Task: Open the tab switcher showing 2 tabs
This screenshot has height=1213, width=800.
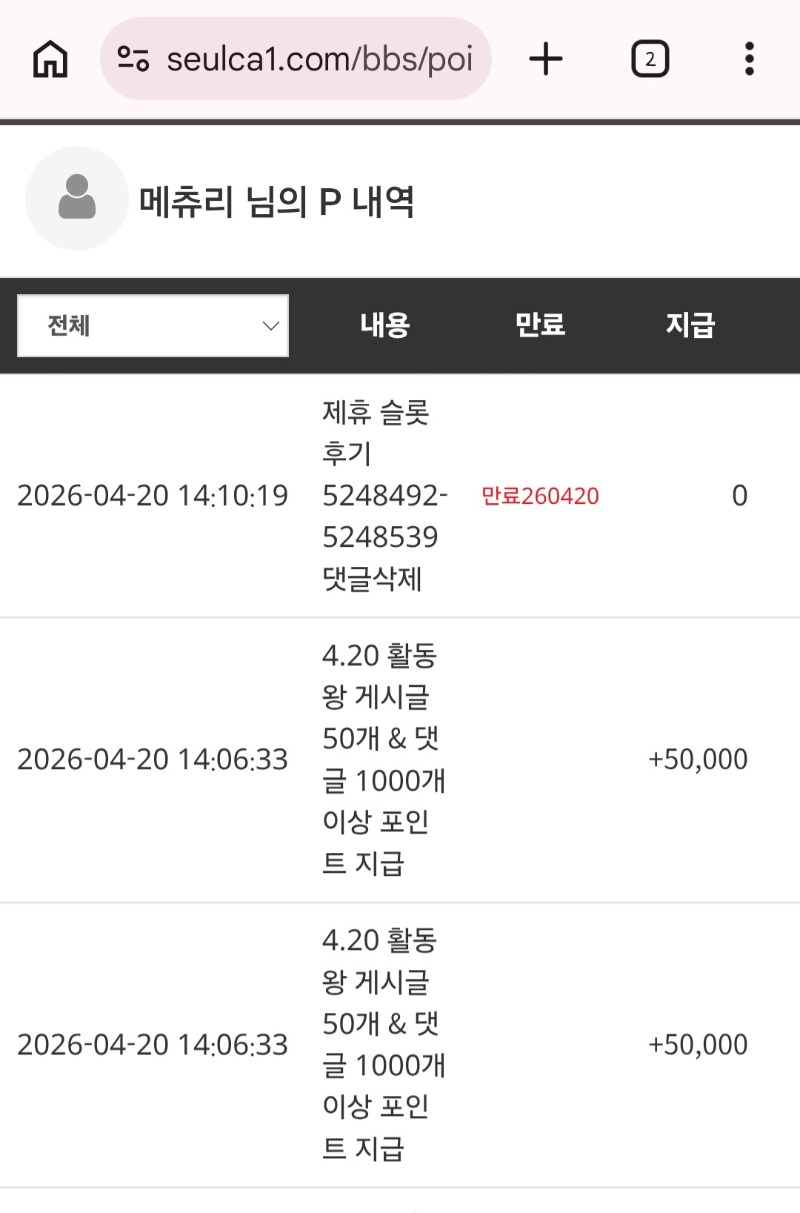Action: click(650, 60)
